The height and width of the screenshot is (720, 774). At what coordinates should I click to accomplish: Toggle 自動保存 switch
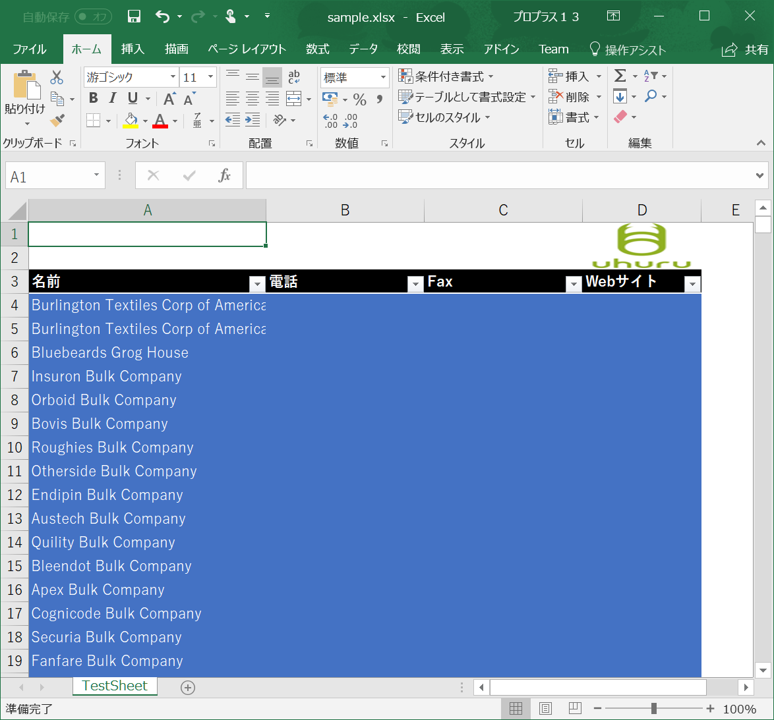[x=93, y=17]
